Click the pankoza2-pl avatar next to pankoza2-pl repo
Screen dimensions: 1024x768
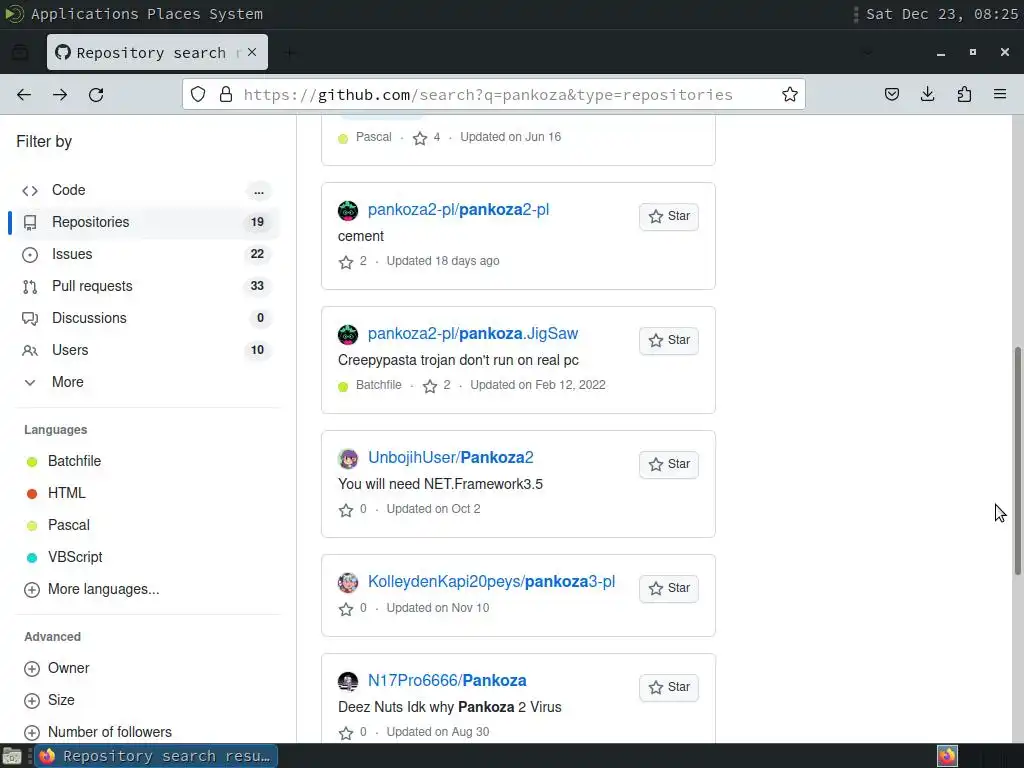[348, 210]
